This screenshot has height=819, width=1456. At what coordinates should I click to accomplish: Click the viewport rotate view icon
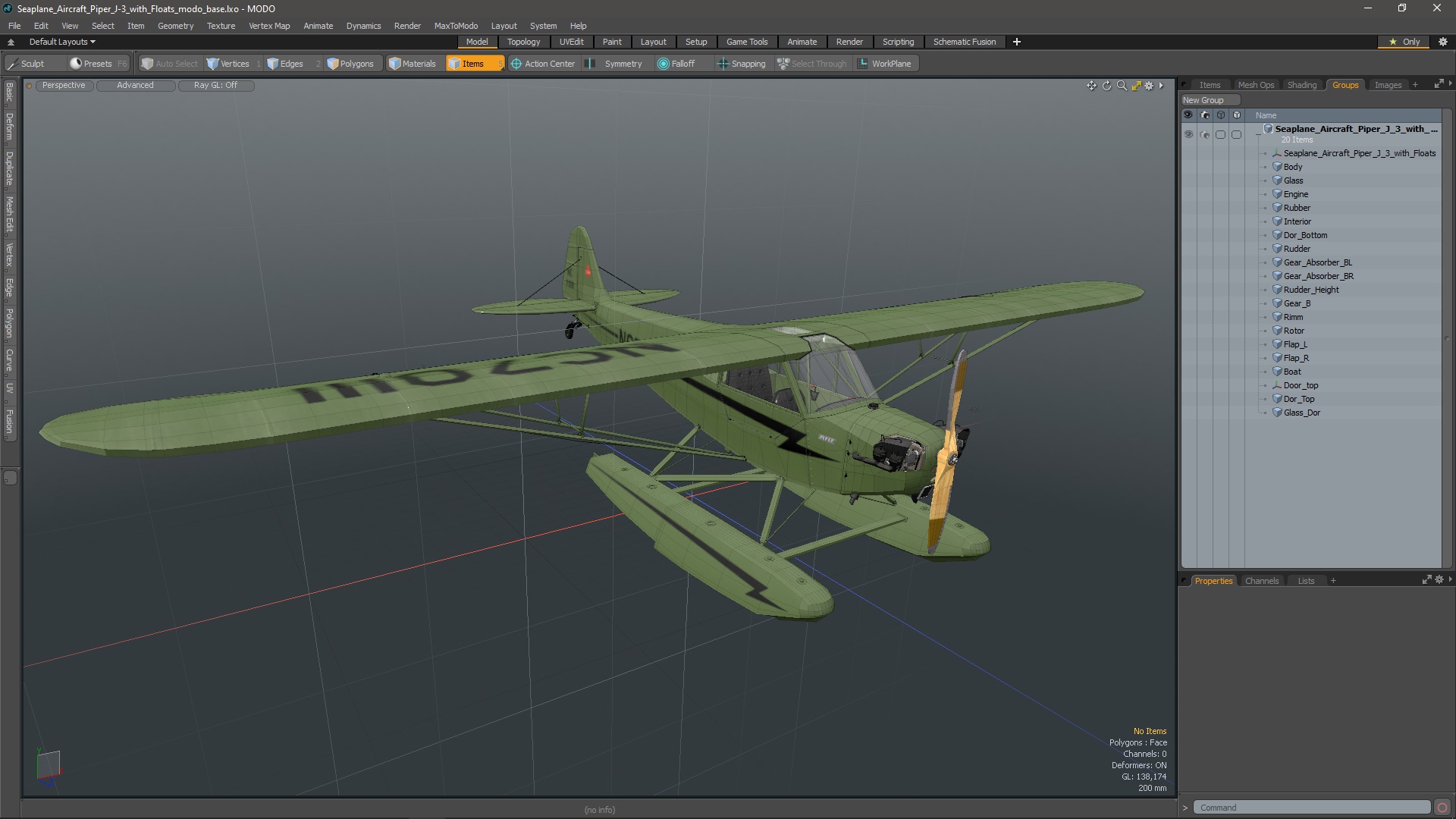pyautogui.click(x=1106, y=86)
